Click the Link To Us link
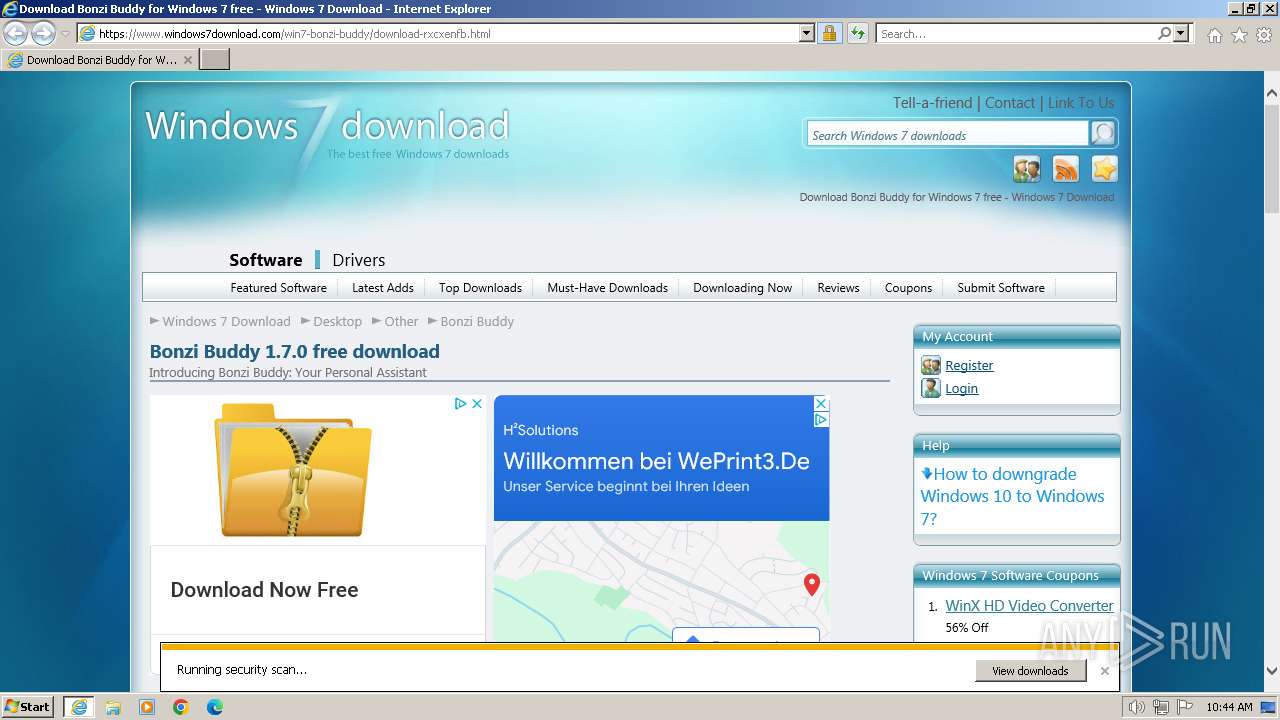Screen dimensions: 1280x720 1081,103
